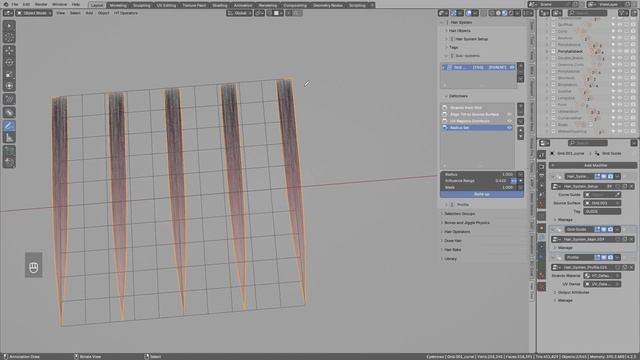
Task: Select the Transform tool in the left toolbar
Action: pos(9,86)
